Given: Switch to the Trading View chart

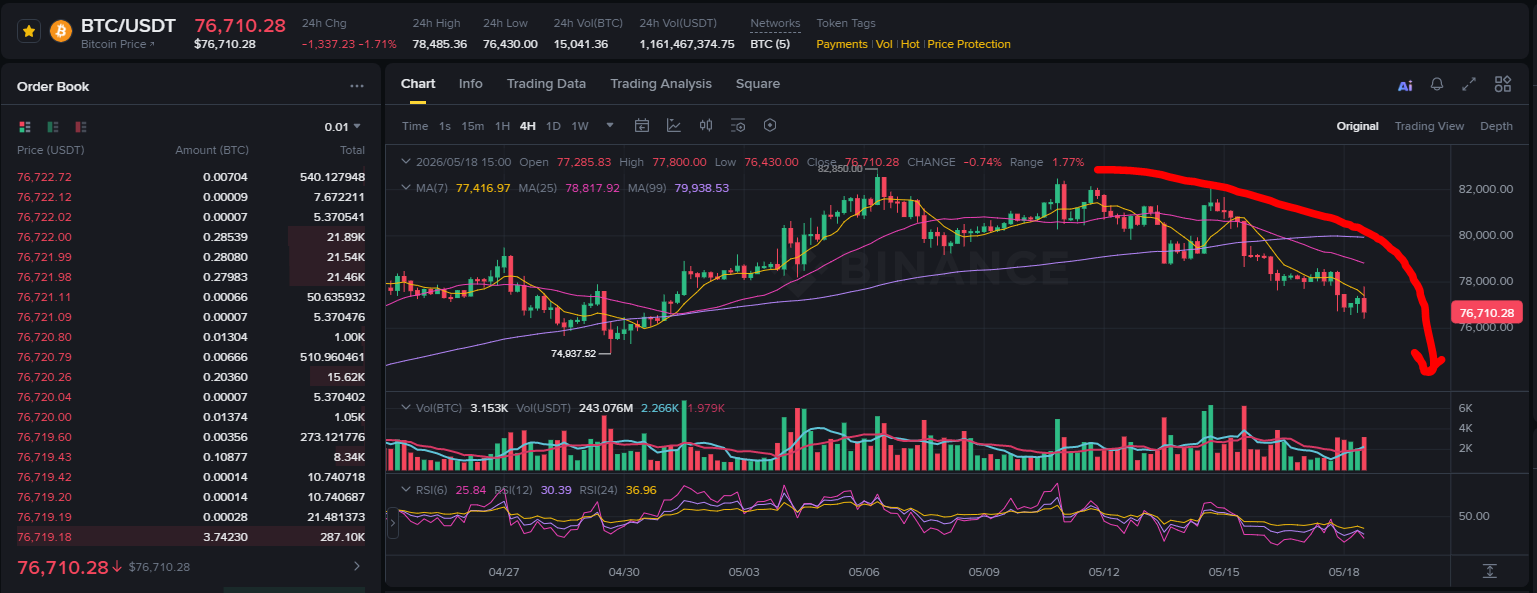Looking at the screenshot, I should (x=1429, y=126).
